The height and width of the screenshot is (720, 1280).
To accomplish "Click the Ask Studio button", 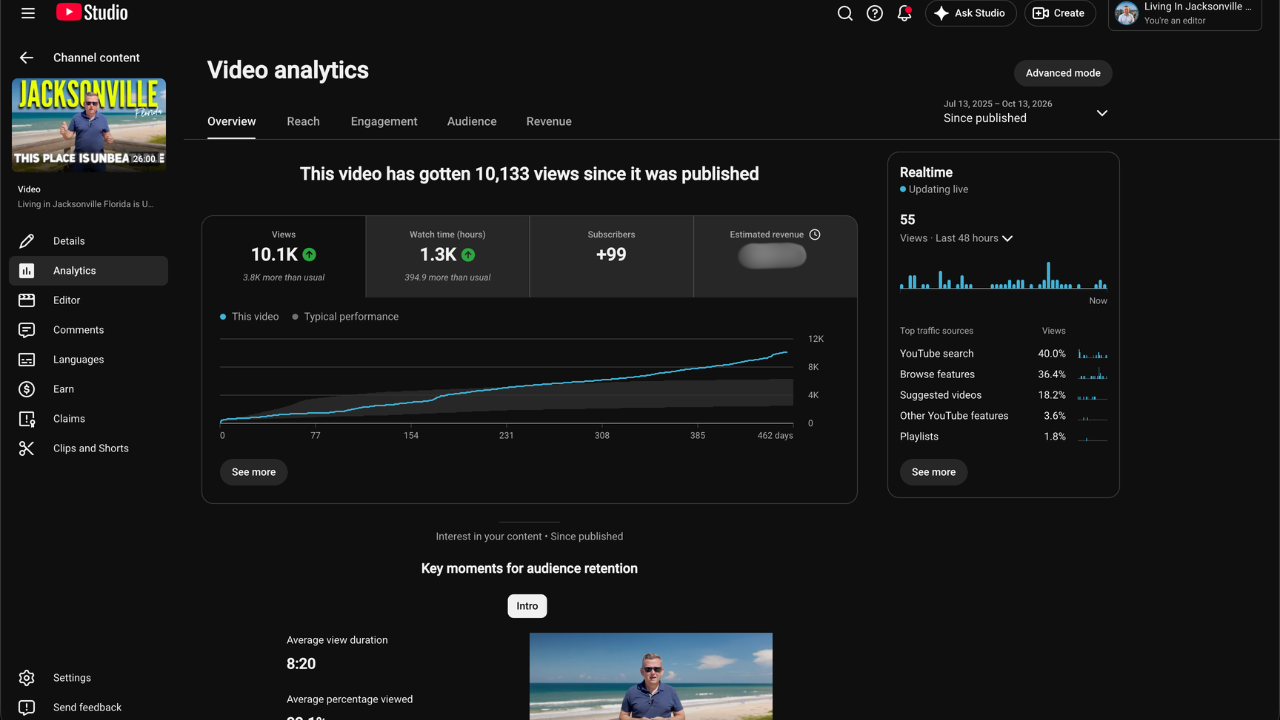I will tap(971, 13).
